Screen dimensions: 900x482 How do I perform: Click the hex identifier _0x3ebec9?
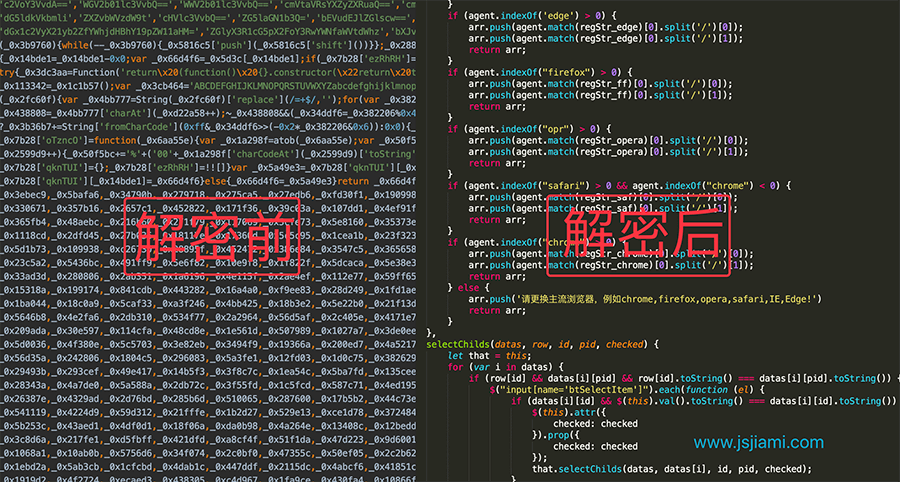(x=25, y=195)
